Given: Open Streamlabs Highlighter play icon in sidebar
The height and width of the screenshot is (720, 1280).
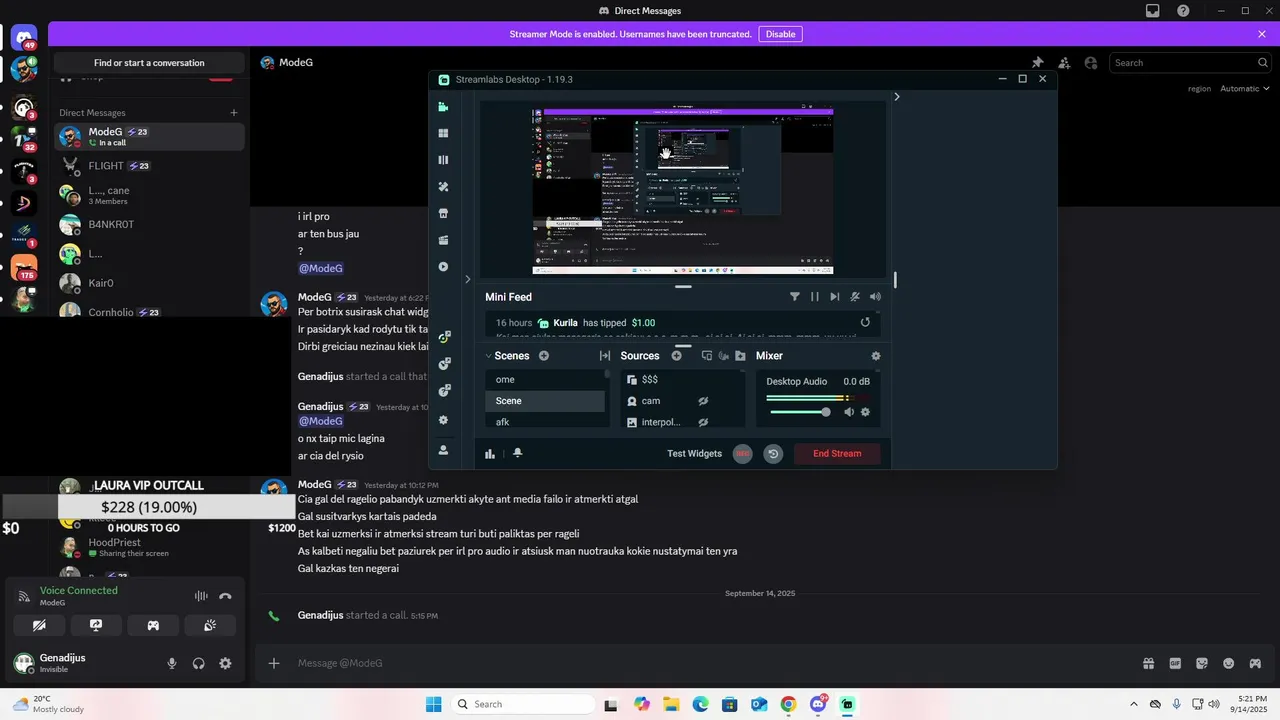Looking at the screenshot, I should click(443, 267).
